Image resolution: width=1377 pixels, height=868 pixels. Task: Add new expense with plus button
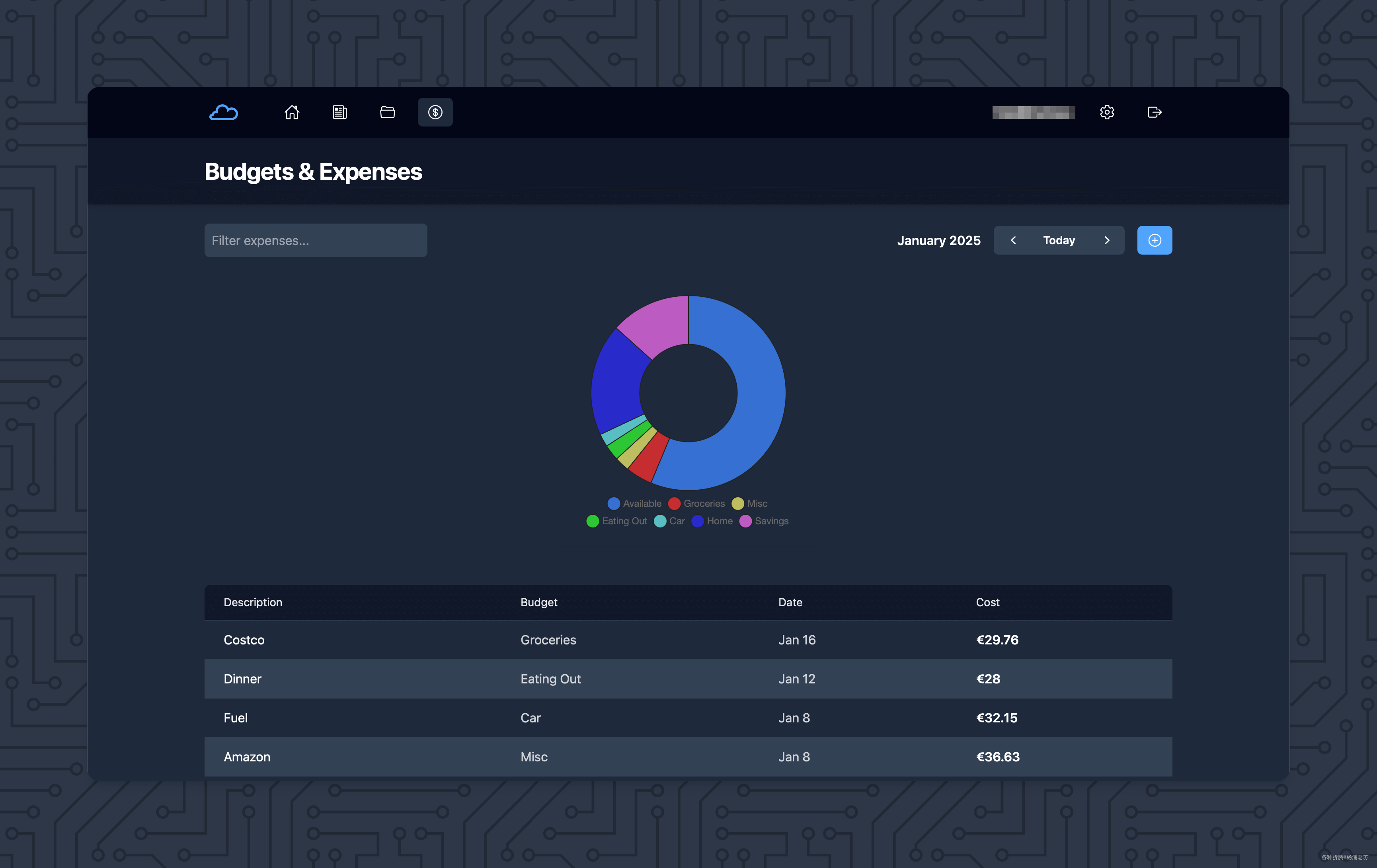[1154, 241]
